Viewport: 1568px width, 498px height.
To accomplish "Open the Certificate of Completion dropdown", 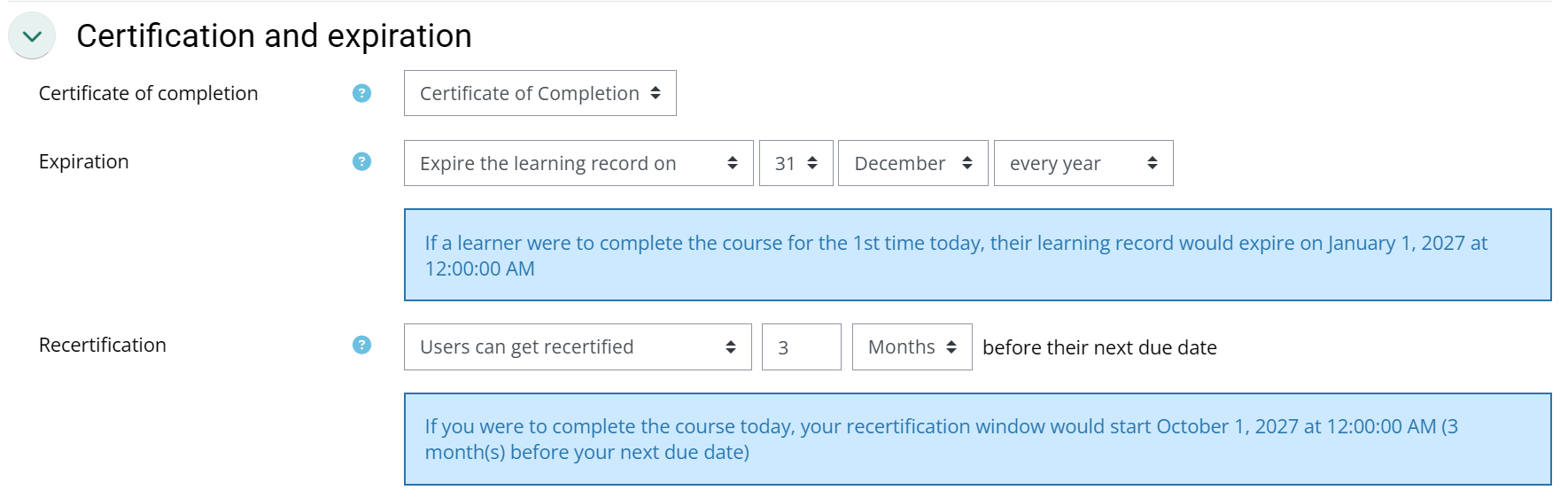I will click(539, 93).
